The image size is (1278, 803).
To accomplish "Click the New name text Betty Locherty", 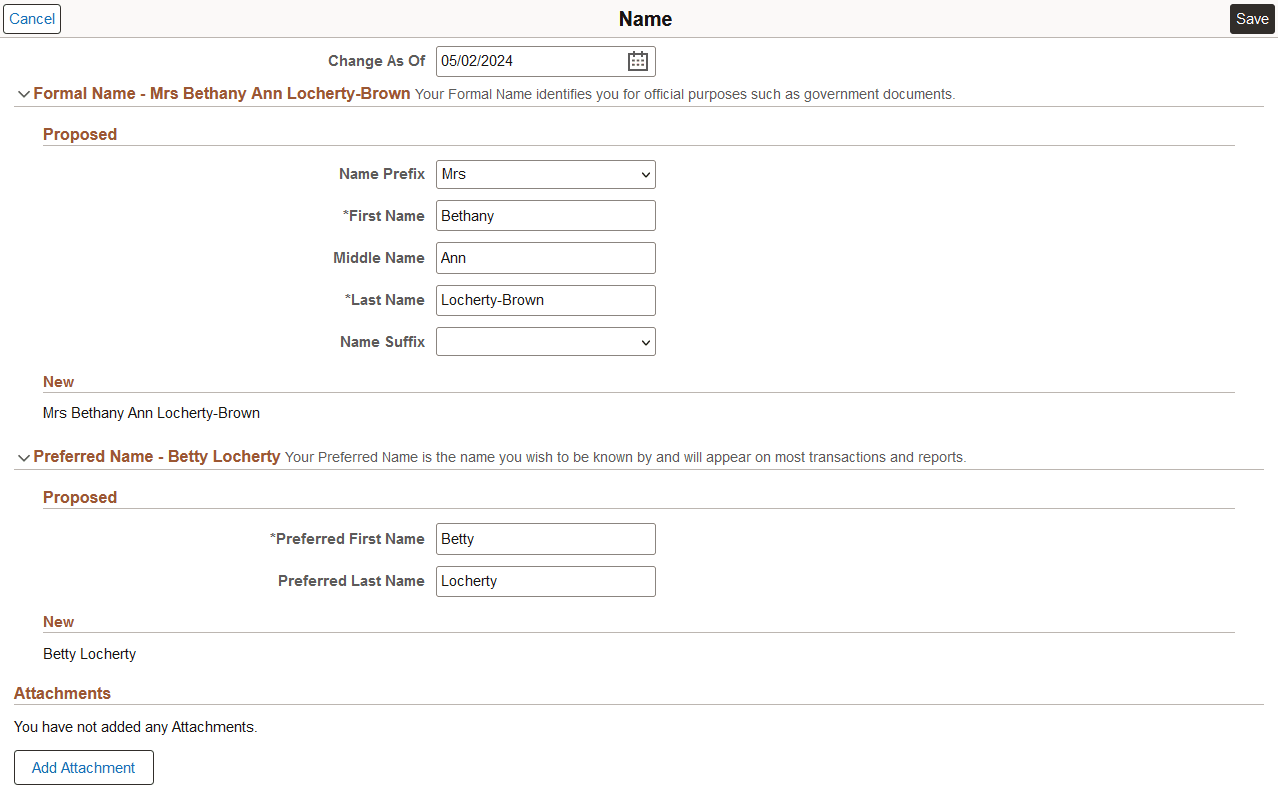I will (89, 653).
